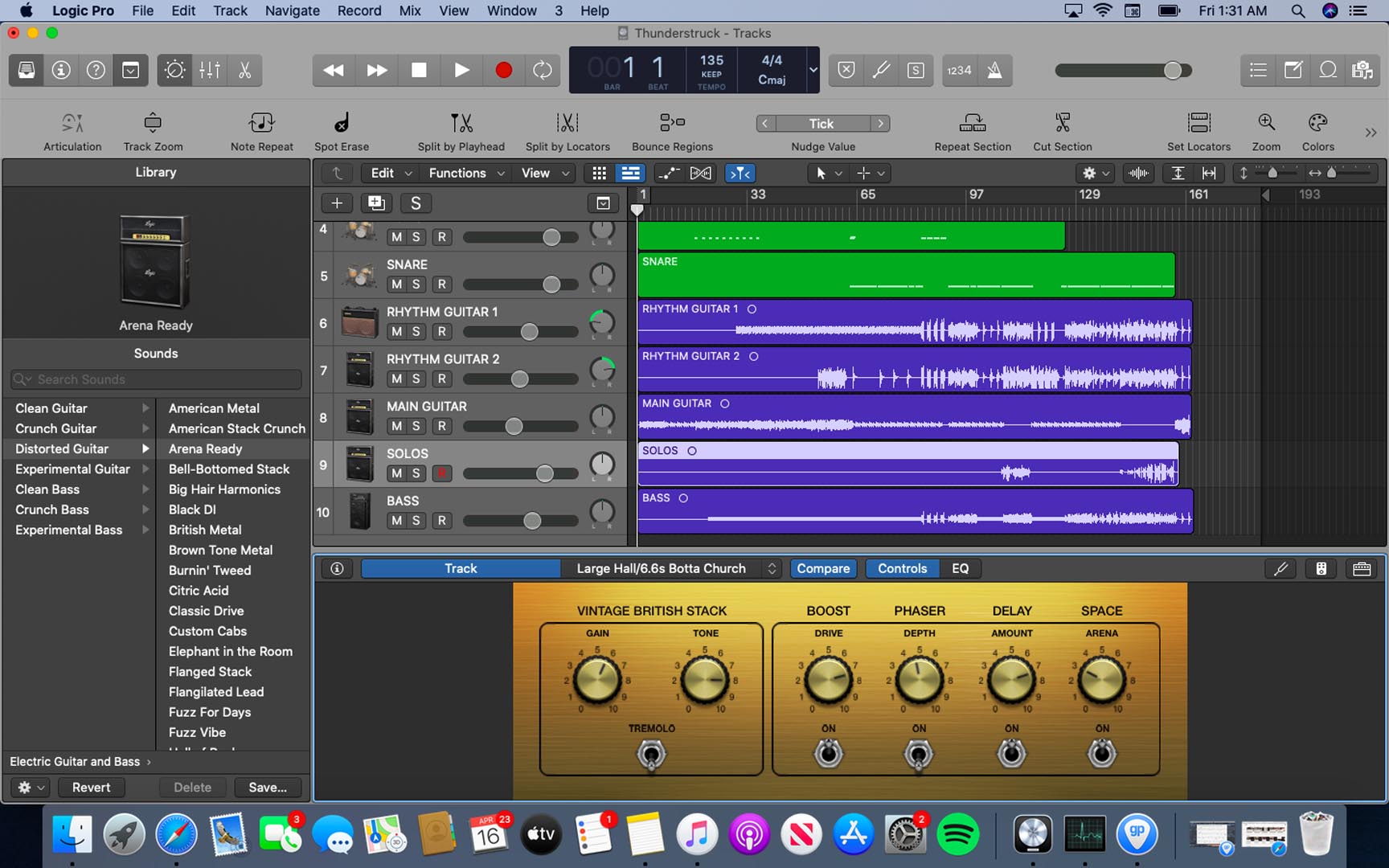Open the Mix menu
The image size is (1389, 868).
410,10
